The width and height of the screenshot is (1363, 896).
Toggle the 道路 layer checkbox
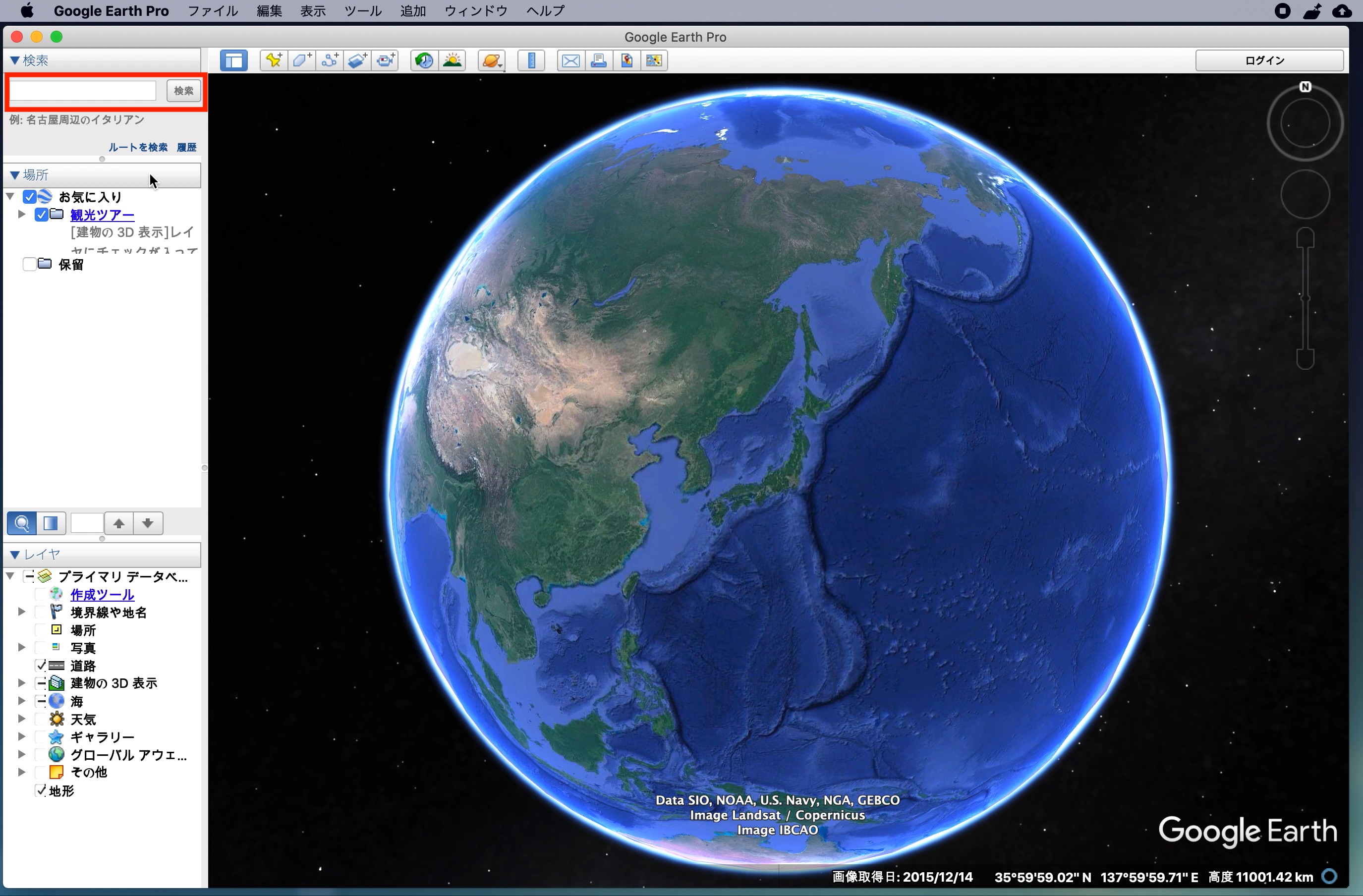[x=41, y=665]
